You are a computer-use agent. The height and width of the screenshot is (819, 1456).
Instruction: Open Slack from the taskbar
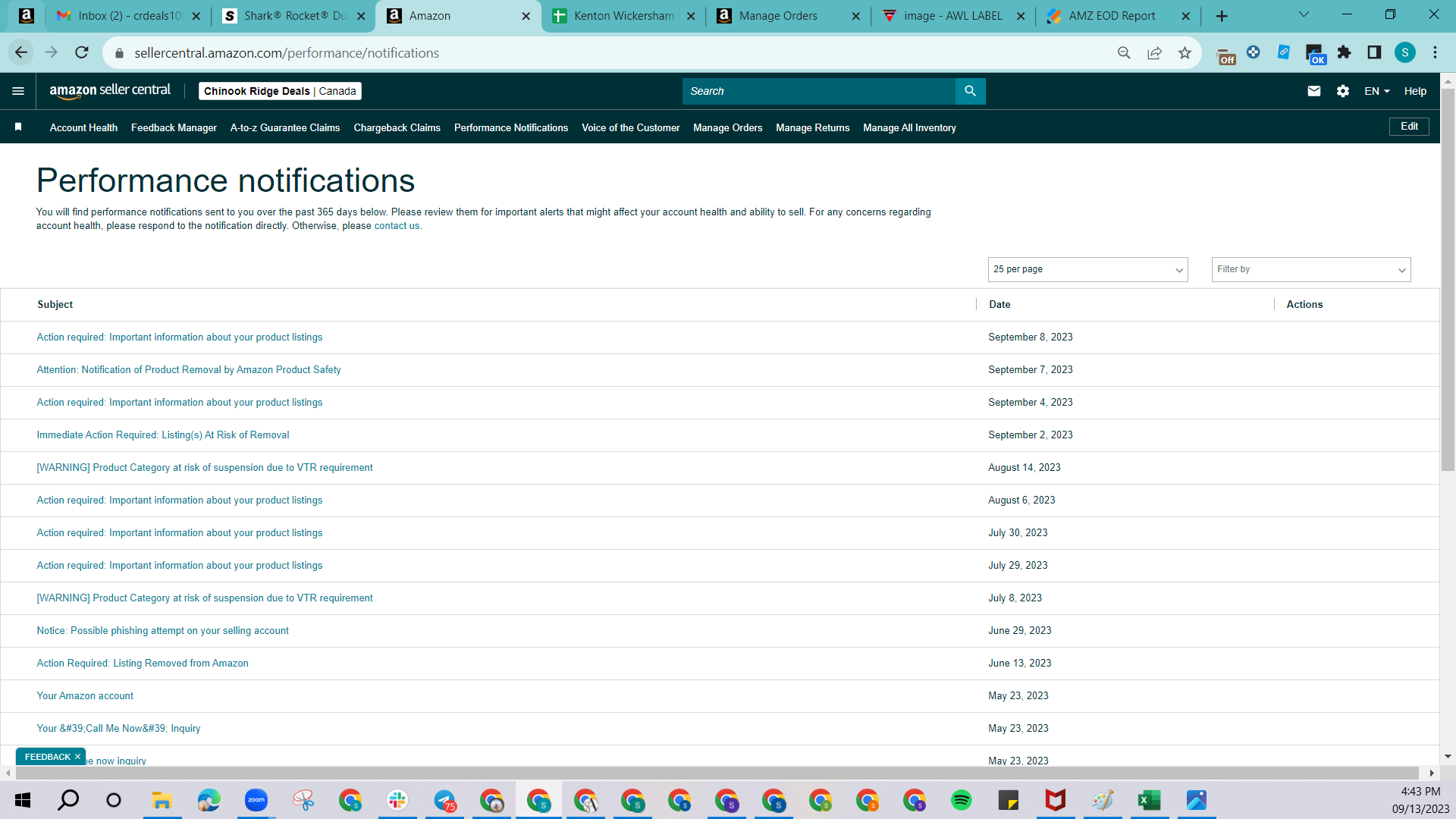point(397,800)
